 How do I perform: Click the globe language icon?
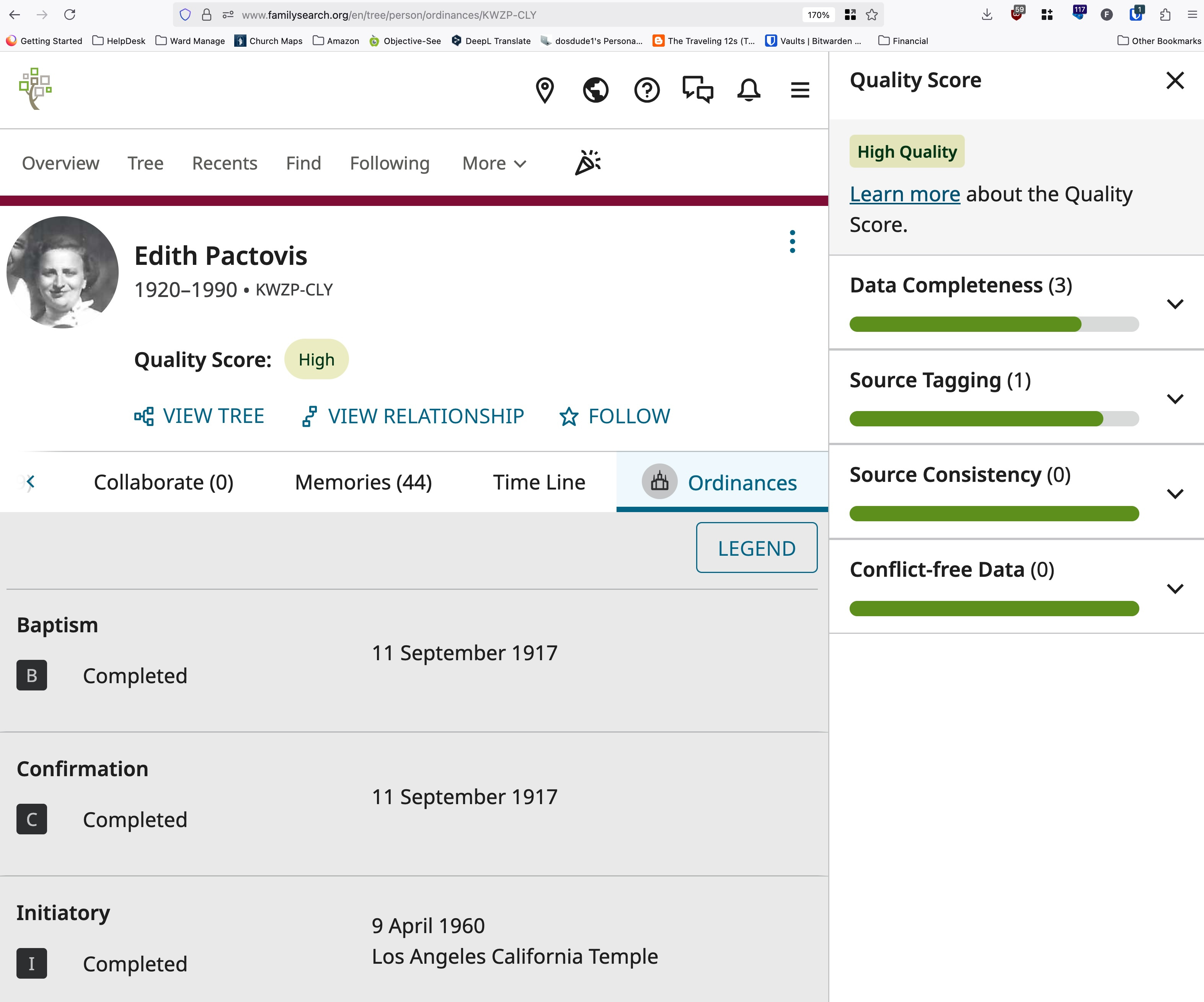pyautogui.click(x=595, y=90)
